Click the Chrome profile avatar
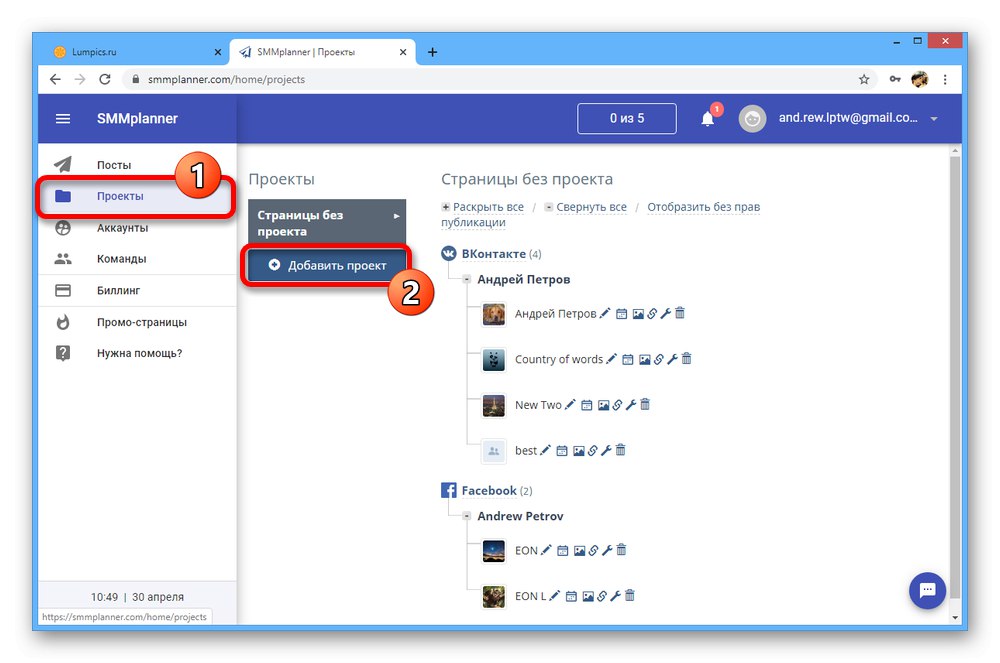This screenshot has height=663, width=1000. coord(920,79)
